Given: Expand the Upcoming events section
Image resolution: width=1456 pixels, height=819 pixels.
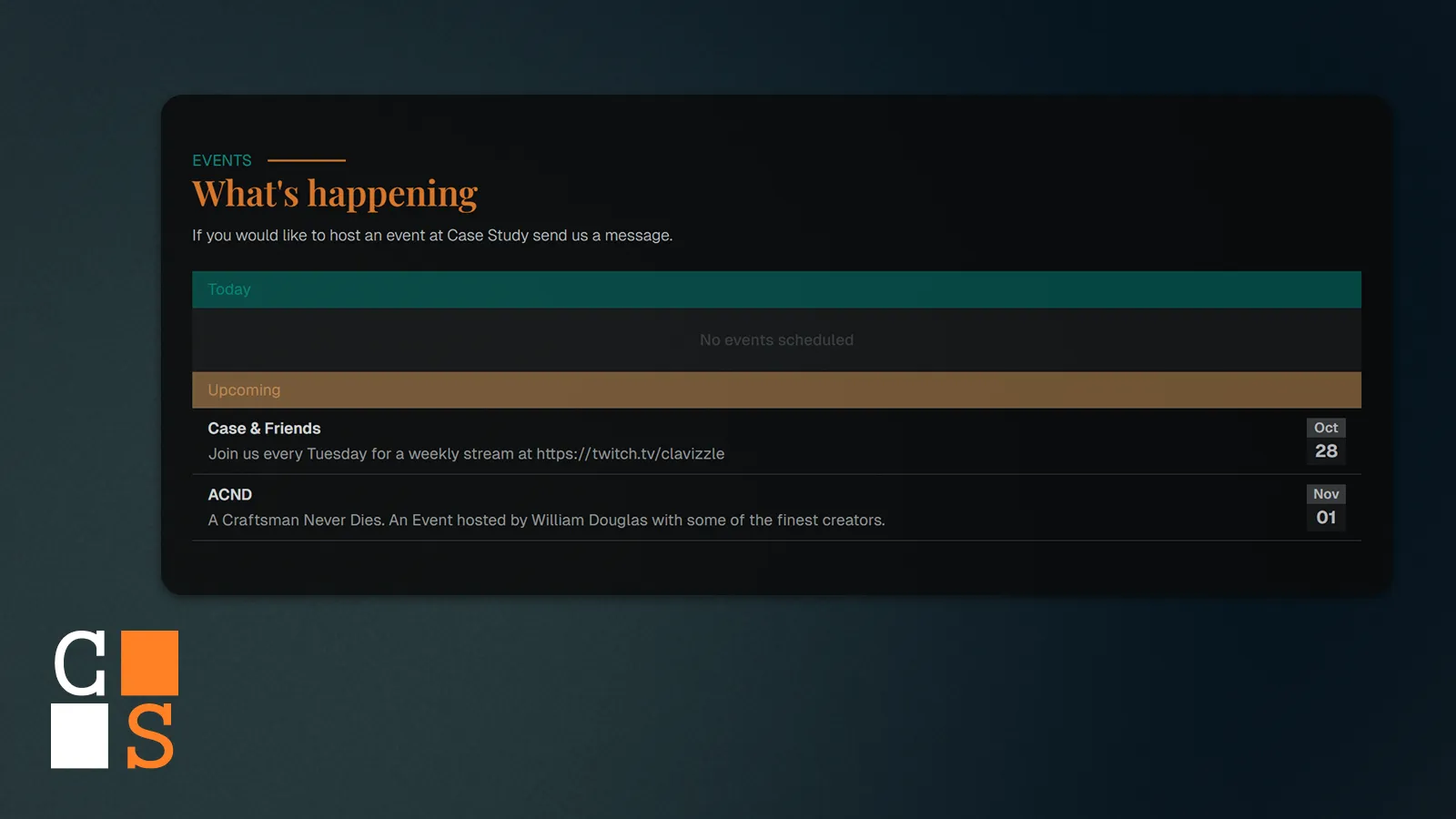Looking at the screenshot, I should (x=775, y=389).
